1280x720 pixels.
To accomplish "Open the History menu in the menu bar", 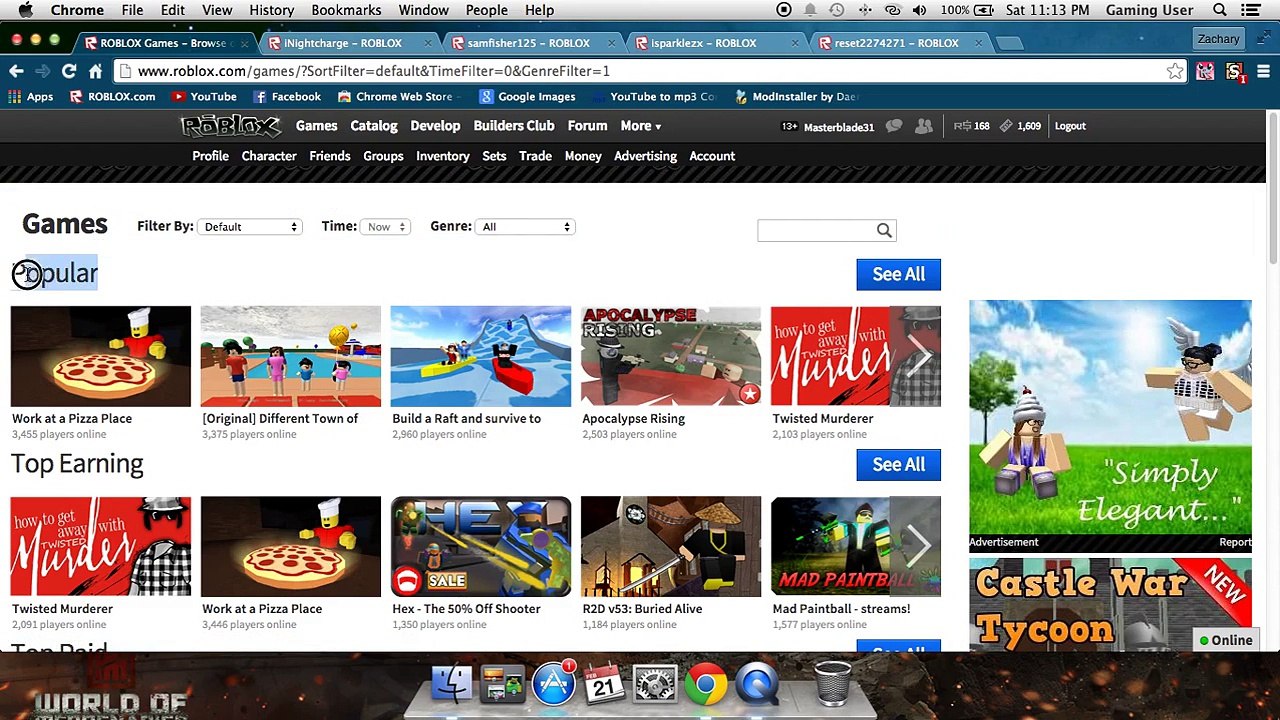I will pos(271,10).
